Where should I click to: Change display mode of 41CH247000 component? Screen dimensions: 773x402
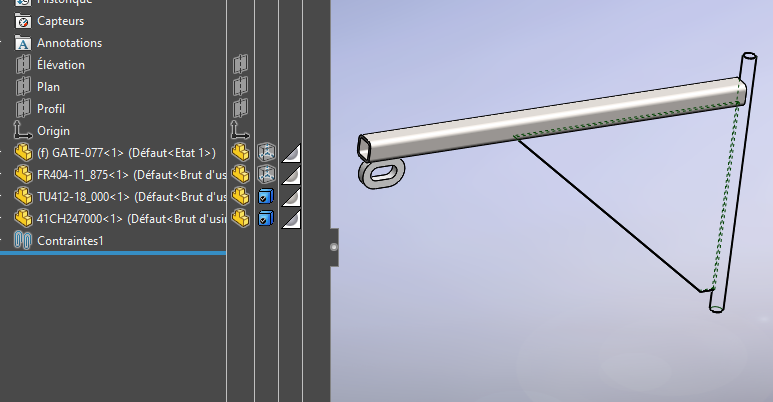[x=266, y=219]
